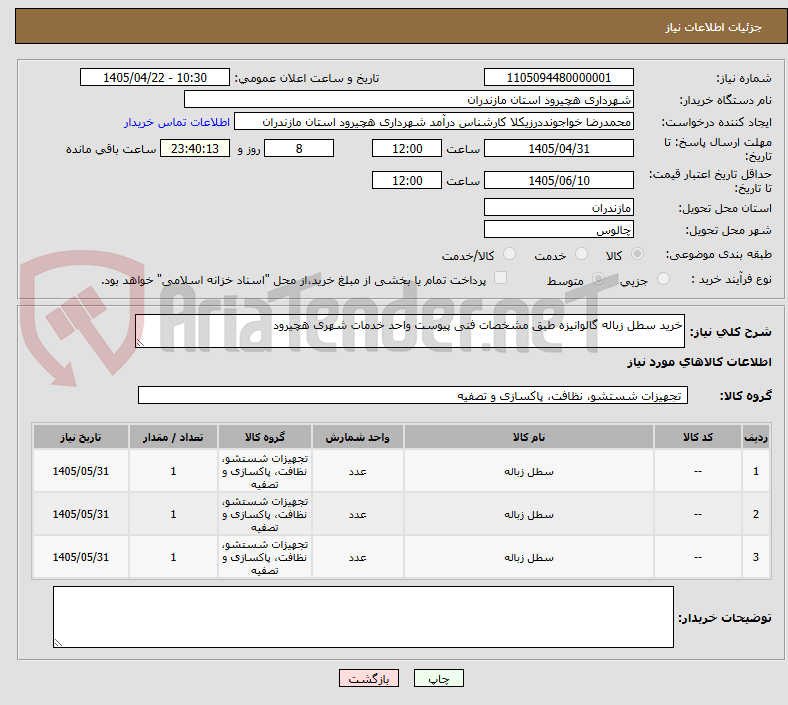The image size is (788, 705).
Task: Click سطل زباله in row 2
Action: point(529,515)
